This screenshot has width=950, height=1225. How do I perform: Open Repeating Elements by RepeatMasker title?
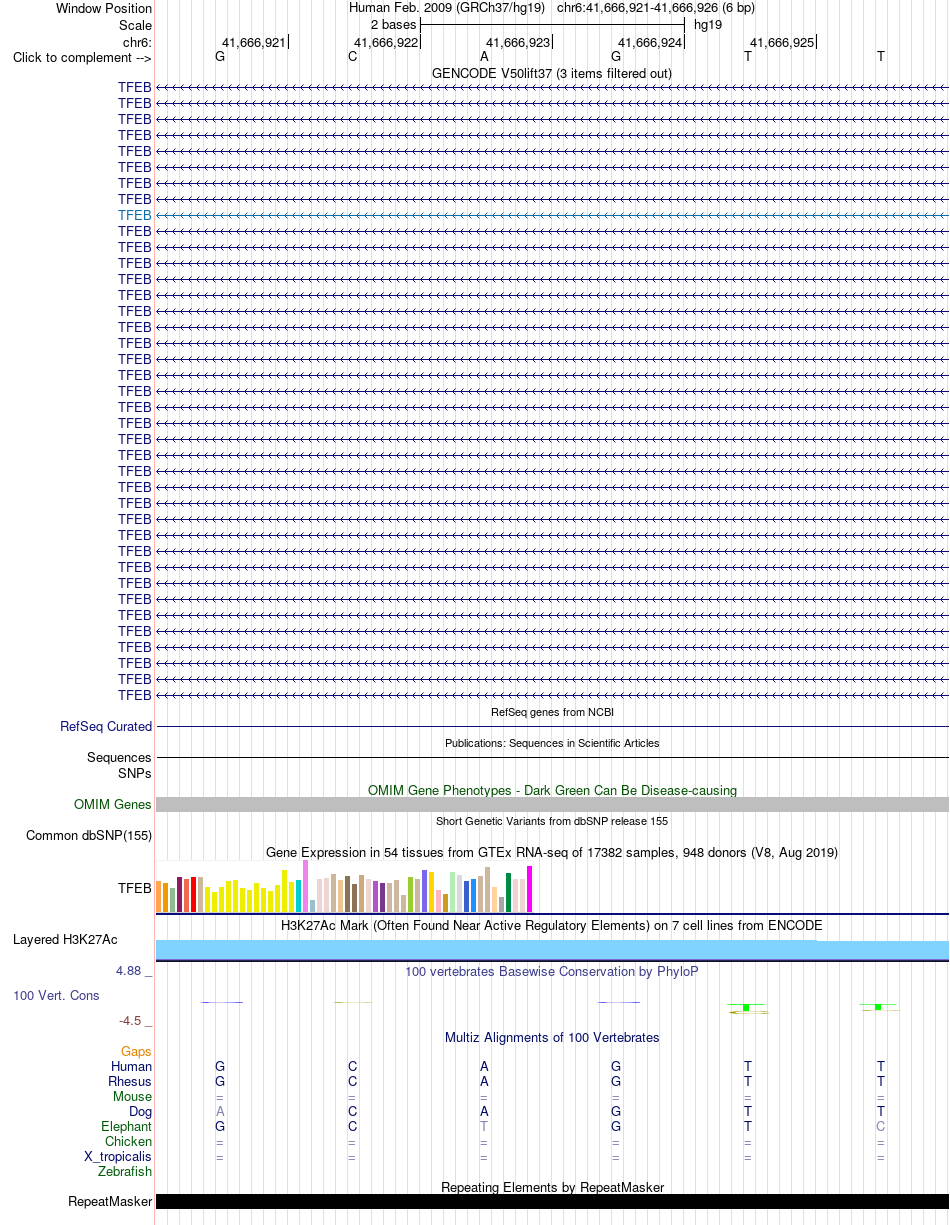[x=552, y=1187]
